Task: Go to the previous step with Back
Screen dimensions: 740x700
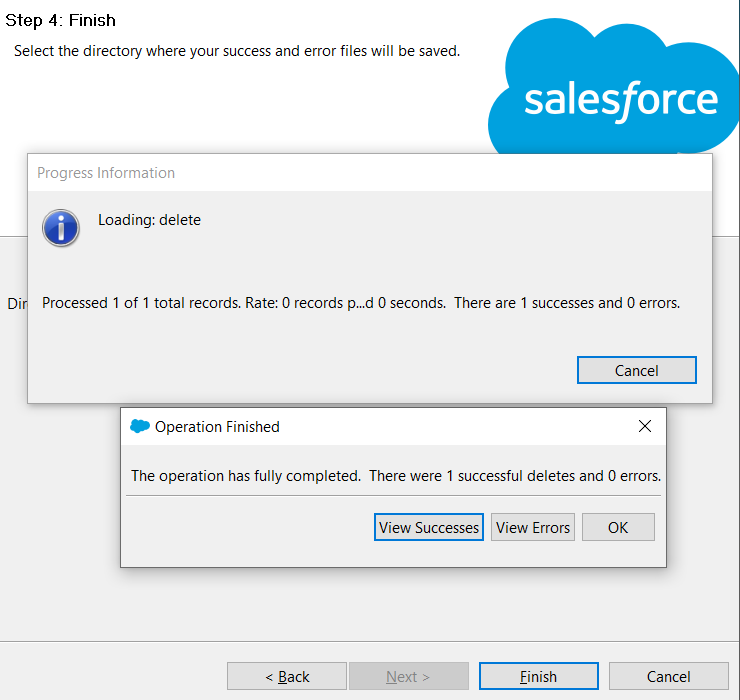Action: (287, 676)
